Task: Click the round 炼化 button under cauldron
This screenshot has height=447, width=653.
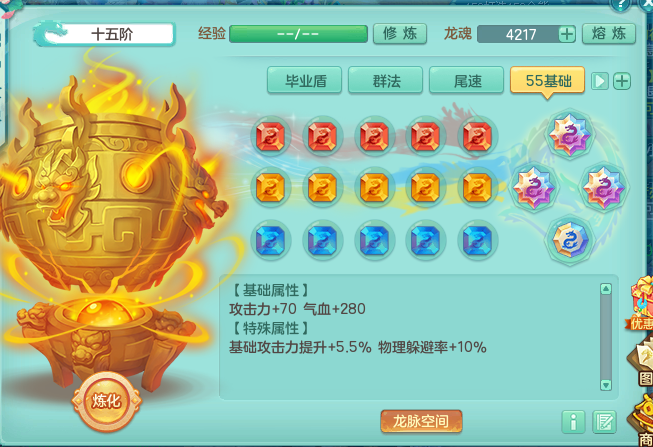Action: [107, 401]
